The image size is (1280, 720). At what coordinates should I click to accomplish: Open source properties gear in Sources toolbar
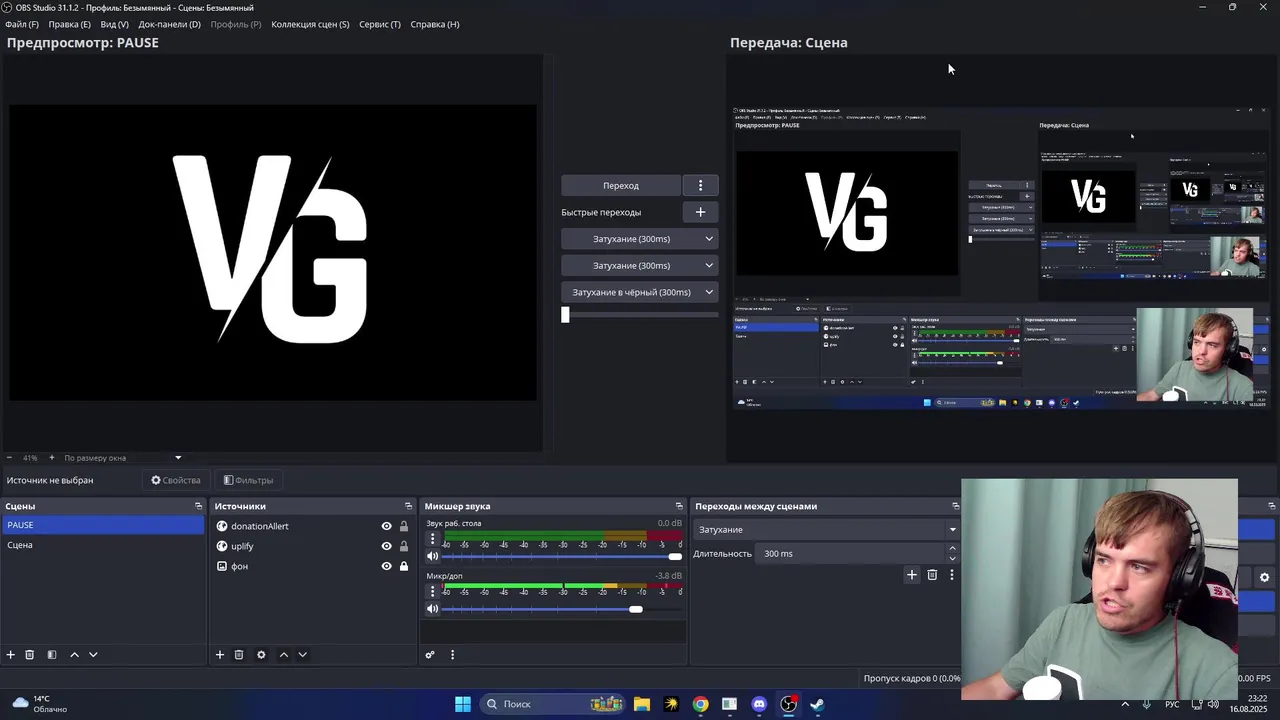[x=261, y=655]
